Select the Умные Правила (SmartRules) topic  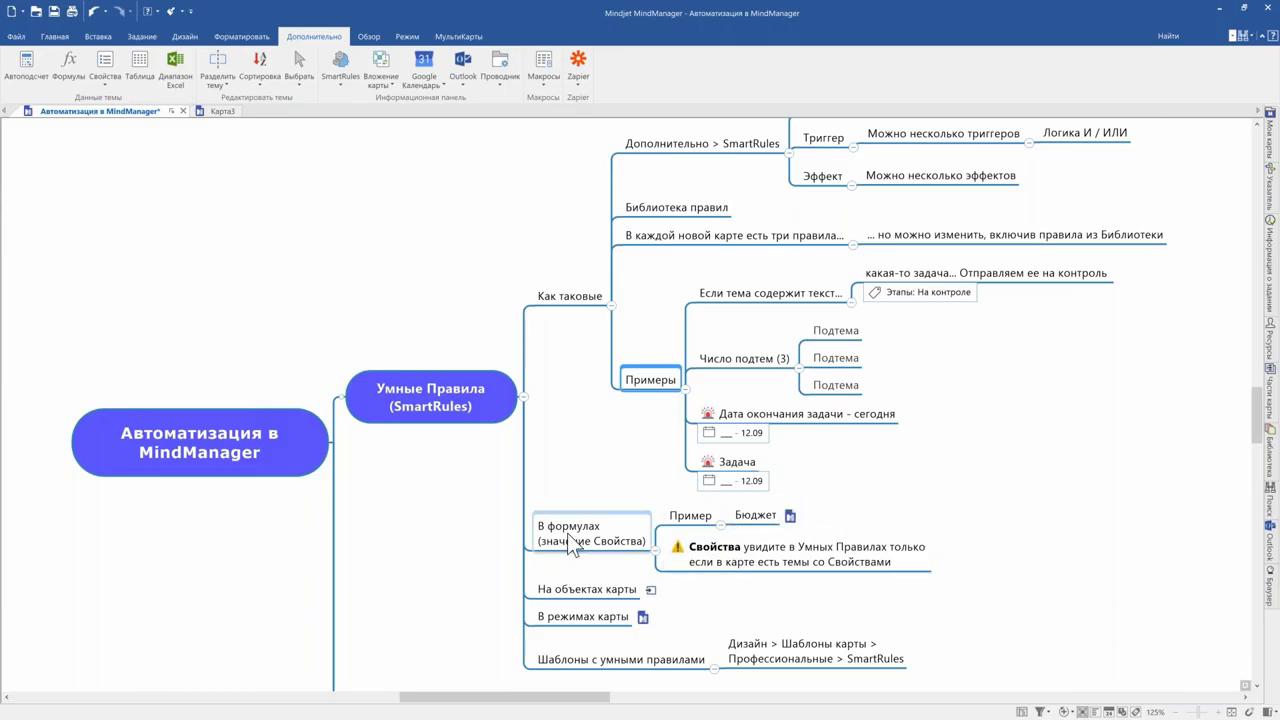click(431, 397)
